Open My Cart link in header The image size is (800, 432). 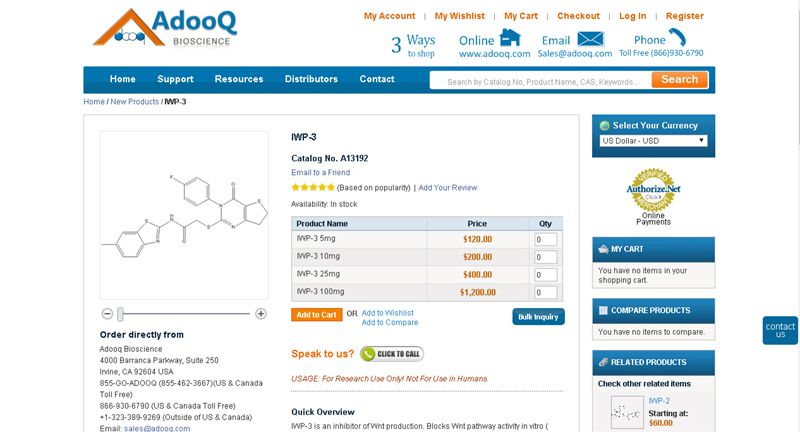click(521, 16)
